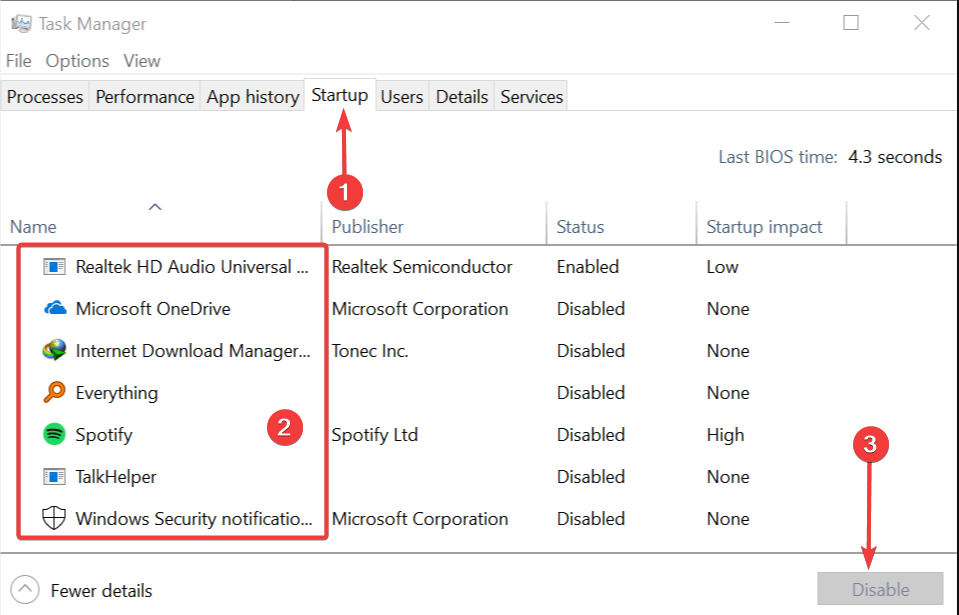Click the Spotify Ltd publisher cell
The width and height of the screenshot is (959, 615).
375,435
